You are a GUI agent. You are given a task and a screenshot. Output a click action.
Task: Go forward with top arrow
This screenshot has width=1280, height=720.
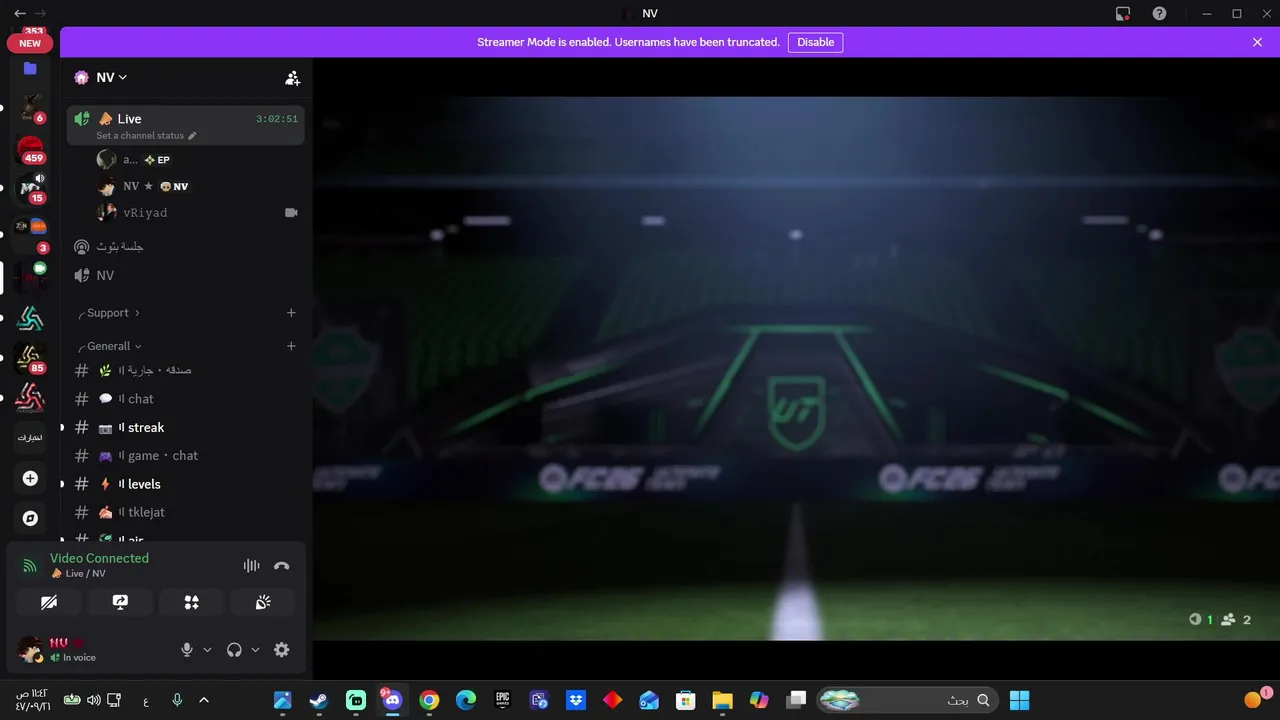pos(40,14)
